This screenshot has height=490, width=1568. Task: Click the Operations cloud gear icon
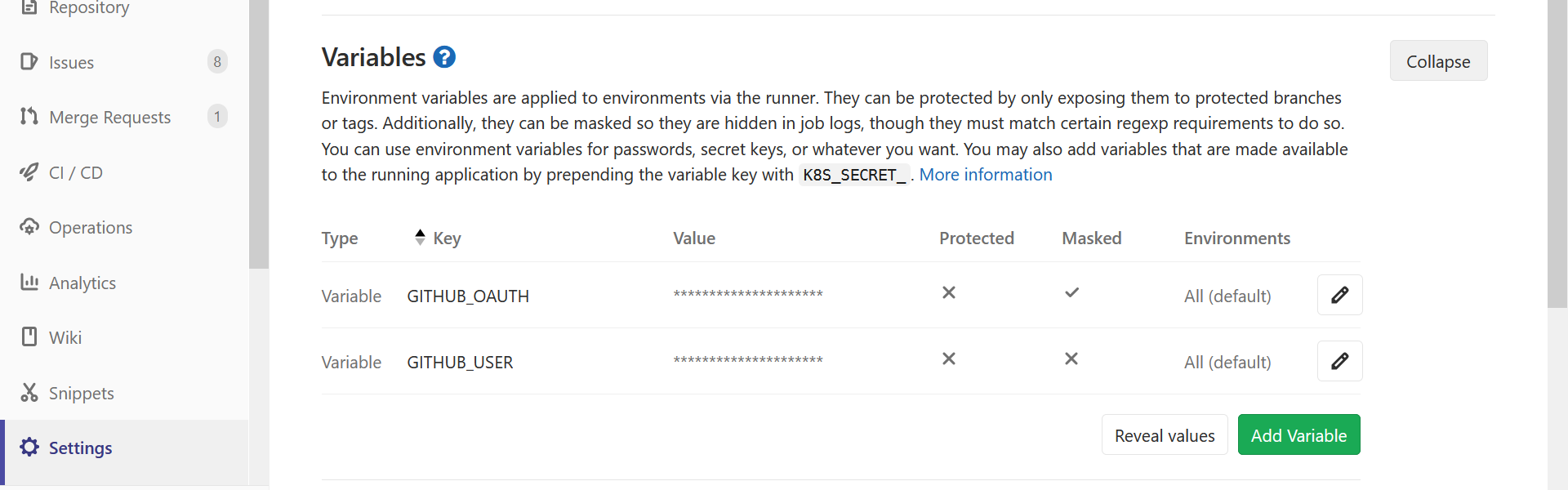pos(29,227)
